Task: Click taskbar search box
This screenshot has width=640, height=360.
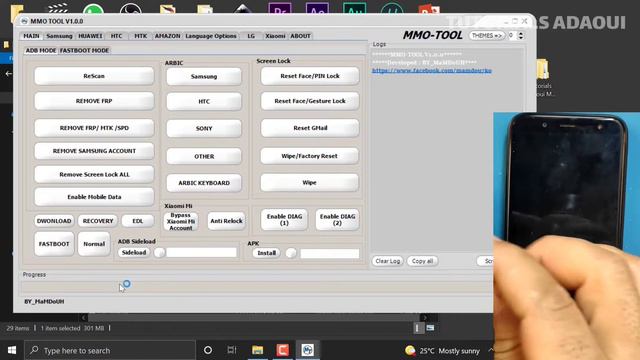Action: tap(110, 350)
